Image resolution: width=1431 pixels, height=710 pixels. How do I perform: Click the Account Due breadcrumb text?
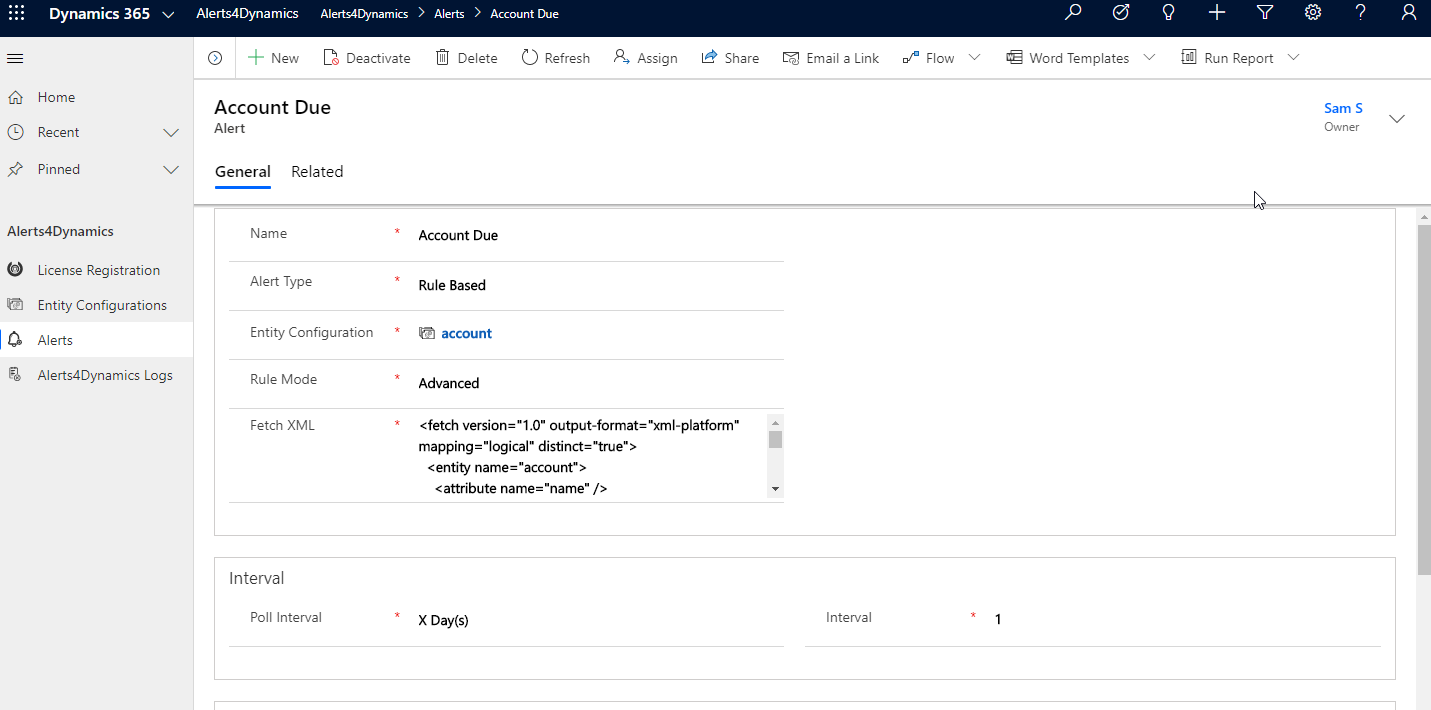pos(524,14)
